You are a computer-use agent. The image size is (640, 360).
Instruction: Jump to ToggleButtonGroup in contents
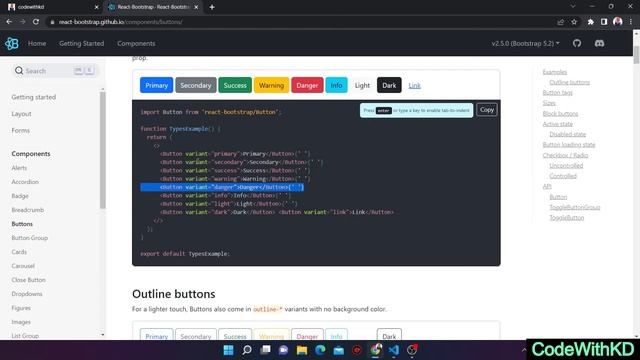click(x=575, y=207)
